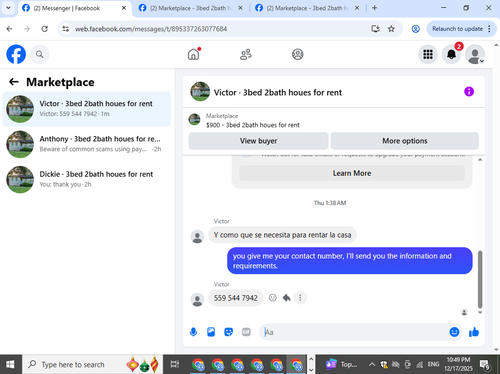
Task: Attach a photo with image icon
Action: [x=211, y=332]
